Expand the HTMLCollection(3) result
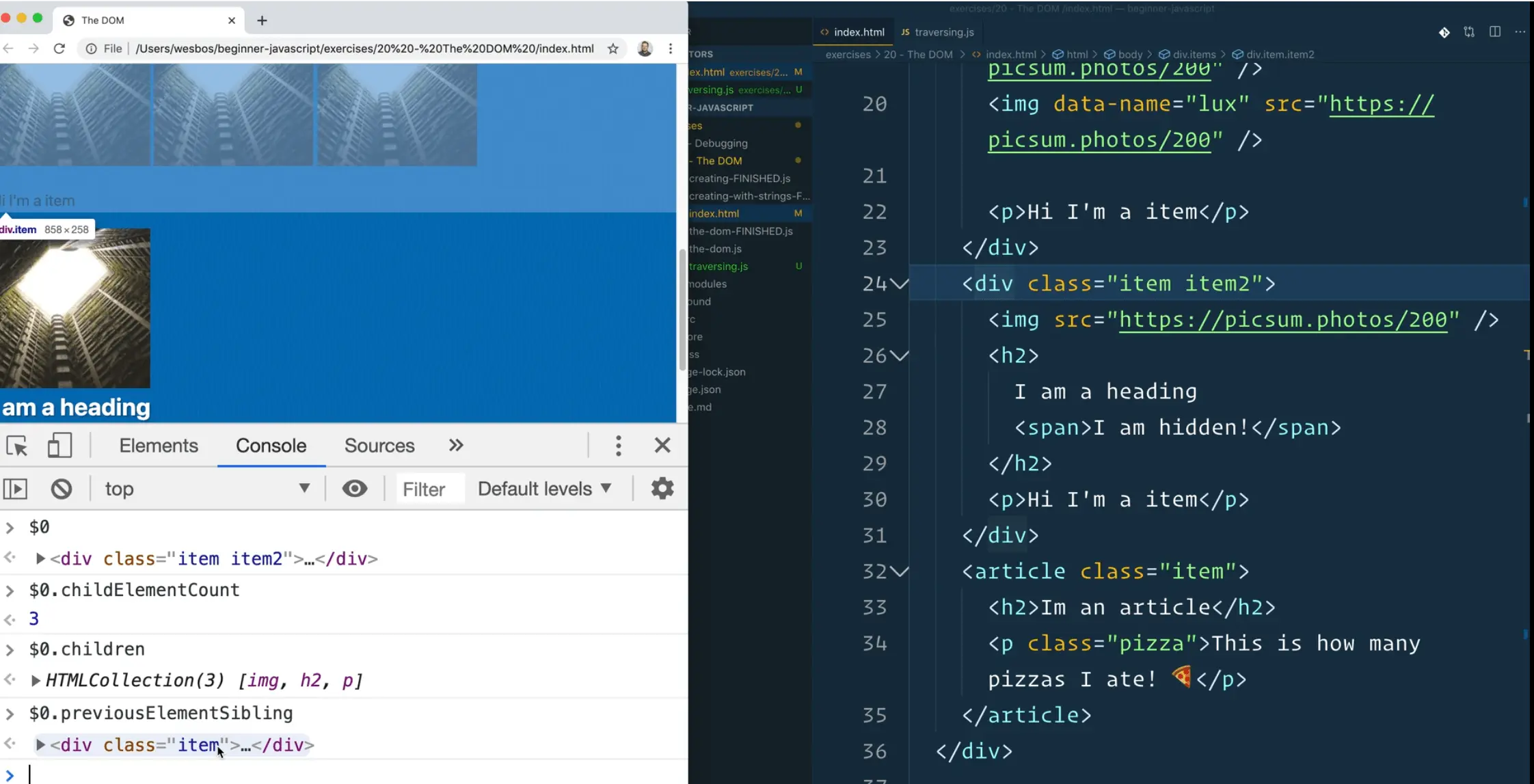1534x784 pixels. (36, 681)
